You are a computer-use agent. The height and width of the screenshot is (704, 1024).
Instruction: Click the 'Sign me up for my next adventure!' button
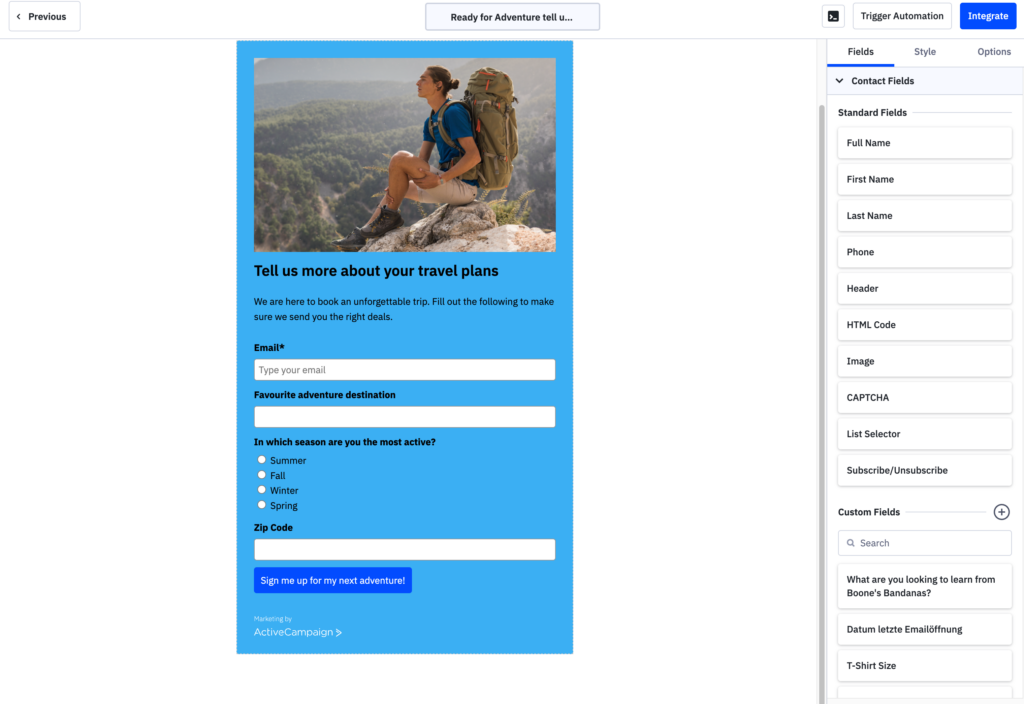coord(332,580)
